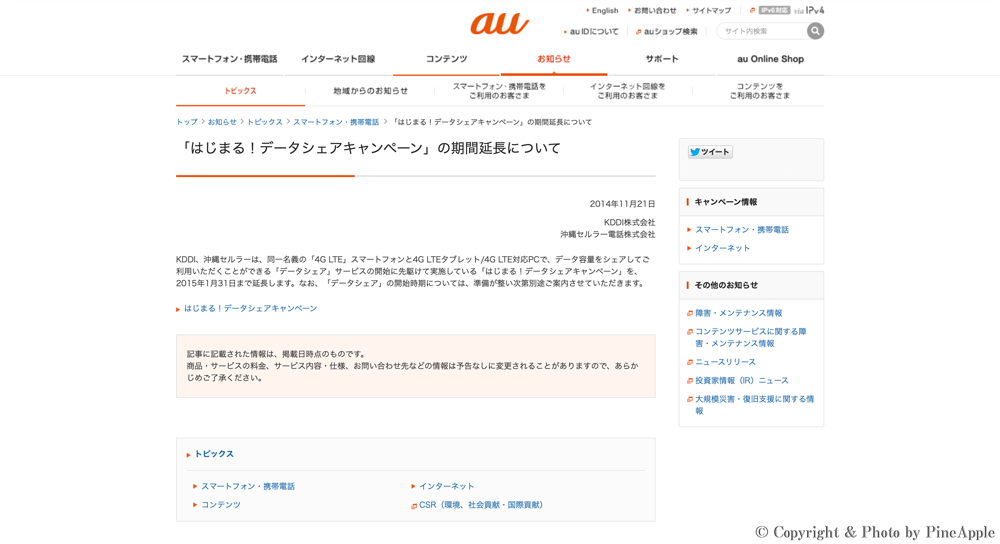Open the CSR（環境、社会貢献・国際貢献） link
The image size is (1000, 544).
click(483, 505)
